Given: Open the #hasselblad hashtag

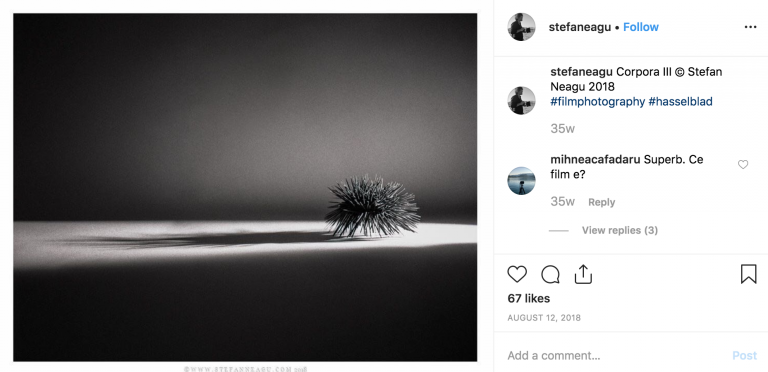Looking at the screenshot, I should coord(680,102).
